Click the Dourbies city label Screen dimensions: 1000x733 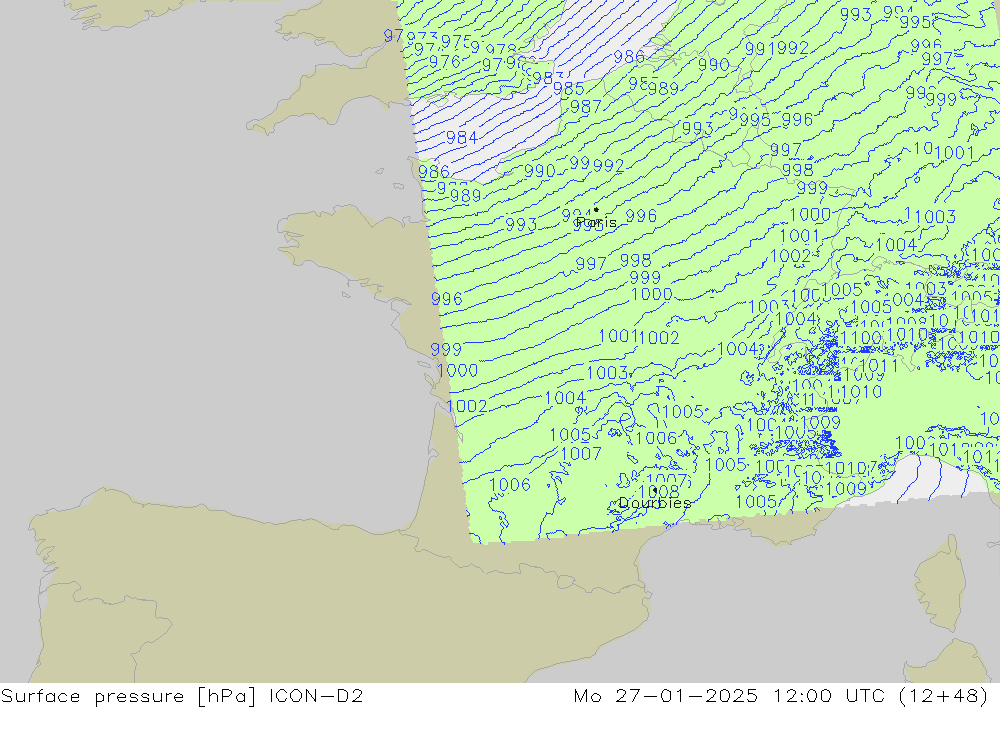(x=655, y=503)
